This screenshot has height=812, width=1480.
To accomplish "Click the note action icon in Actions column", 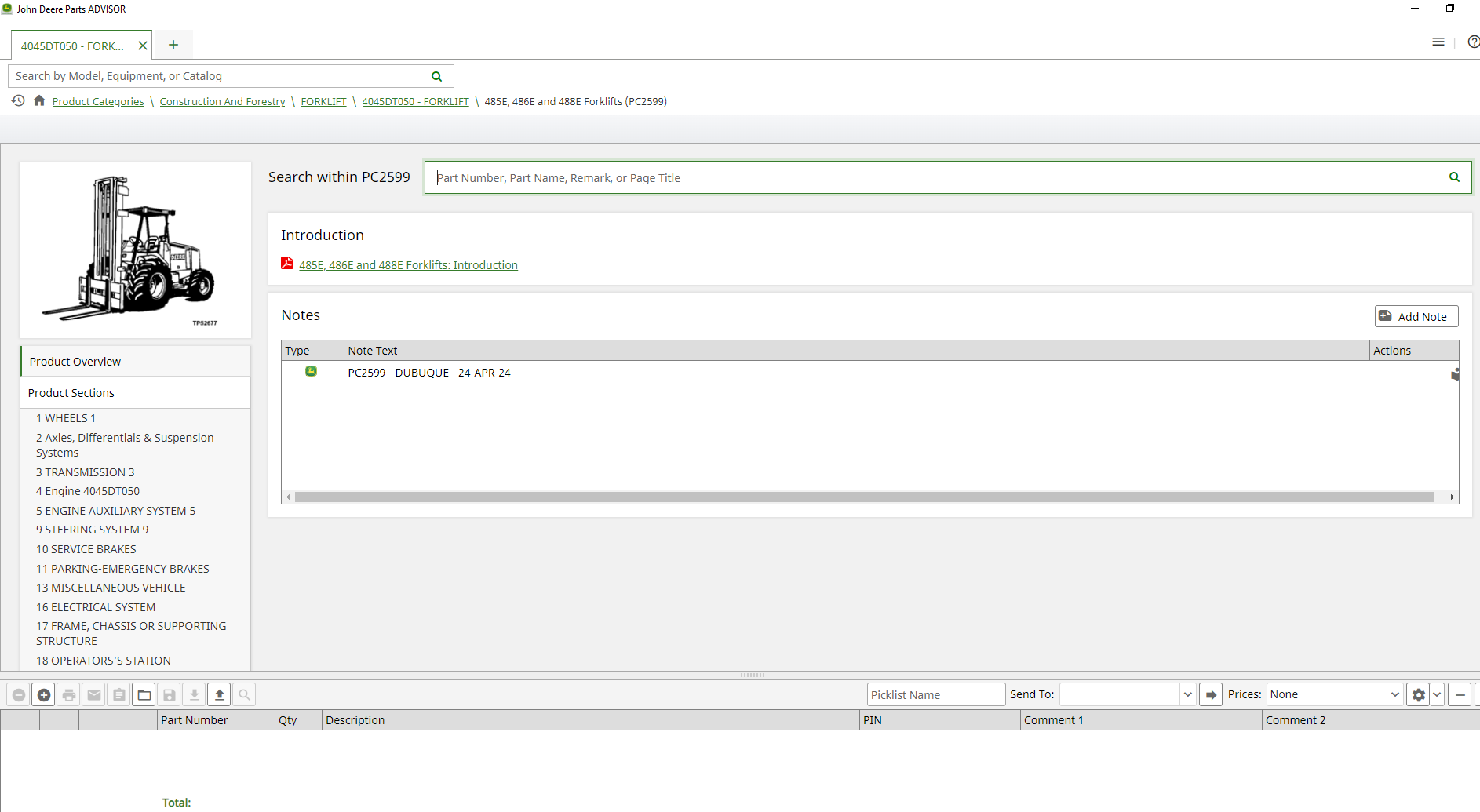I will click(1455, 374).
